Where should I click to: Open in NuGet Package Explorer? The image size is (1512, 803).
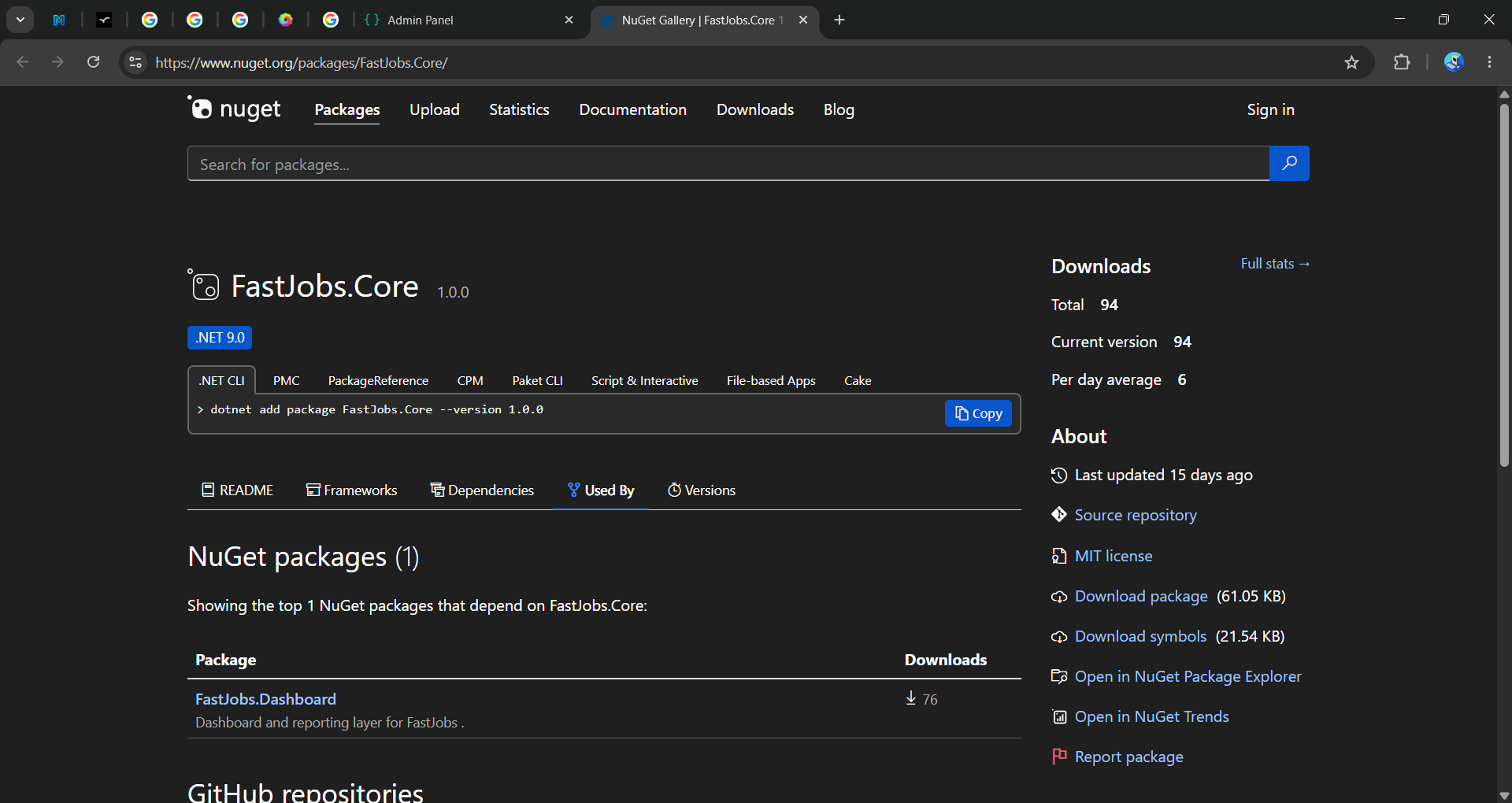tap(1188, 676)
